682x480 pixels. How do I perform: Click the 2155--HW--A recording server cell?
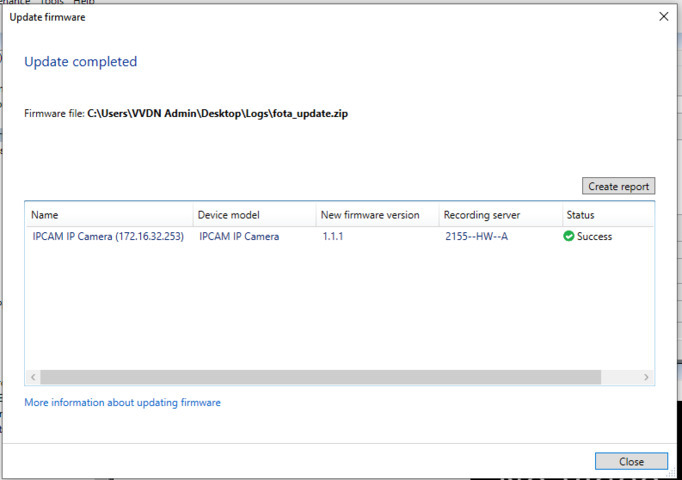tap(476, 237)
